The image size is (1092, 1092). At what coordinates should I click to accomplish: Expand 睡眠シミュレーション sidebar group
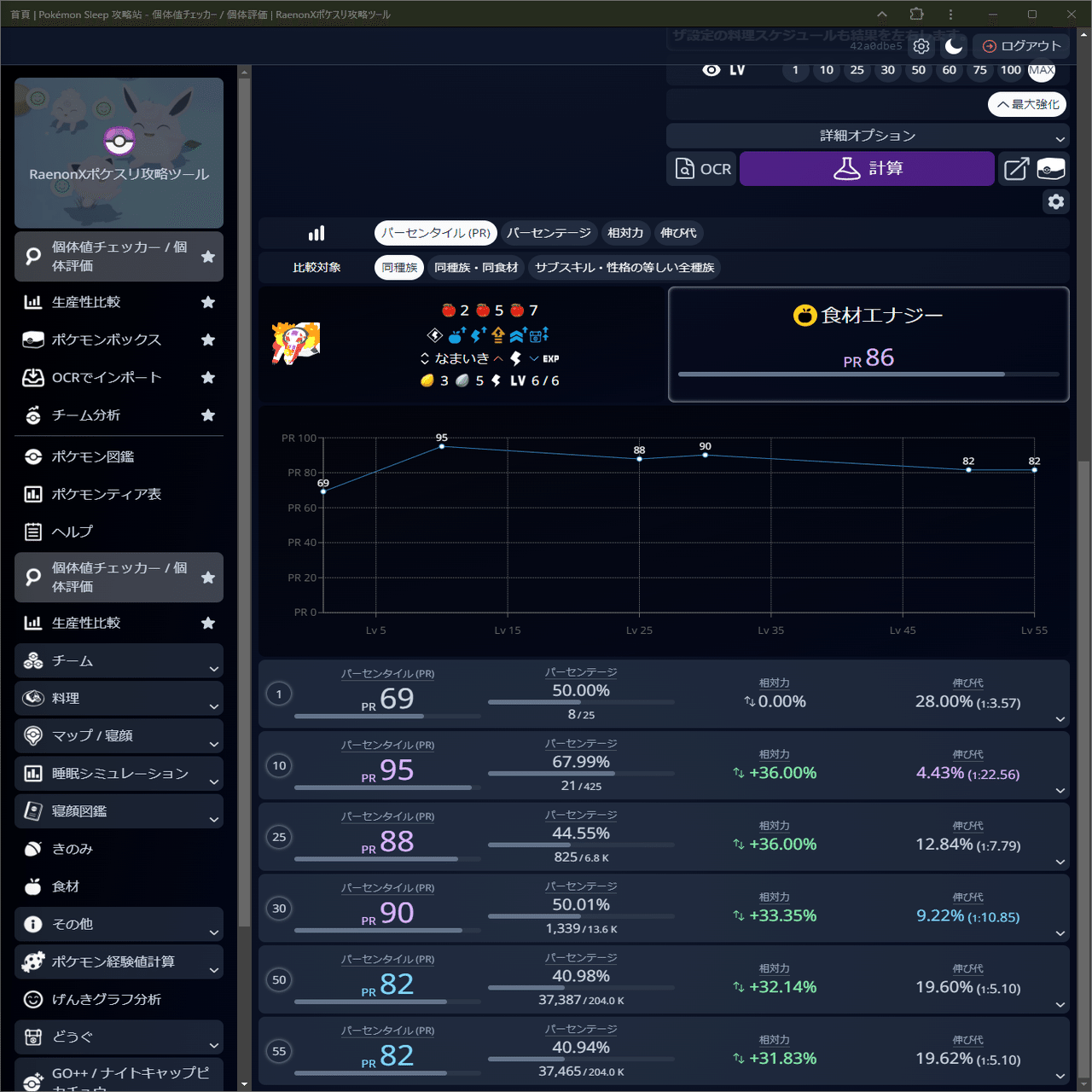[x=119, y=773]
